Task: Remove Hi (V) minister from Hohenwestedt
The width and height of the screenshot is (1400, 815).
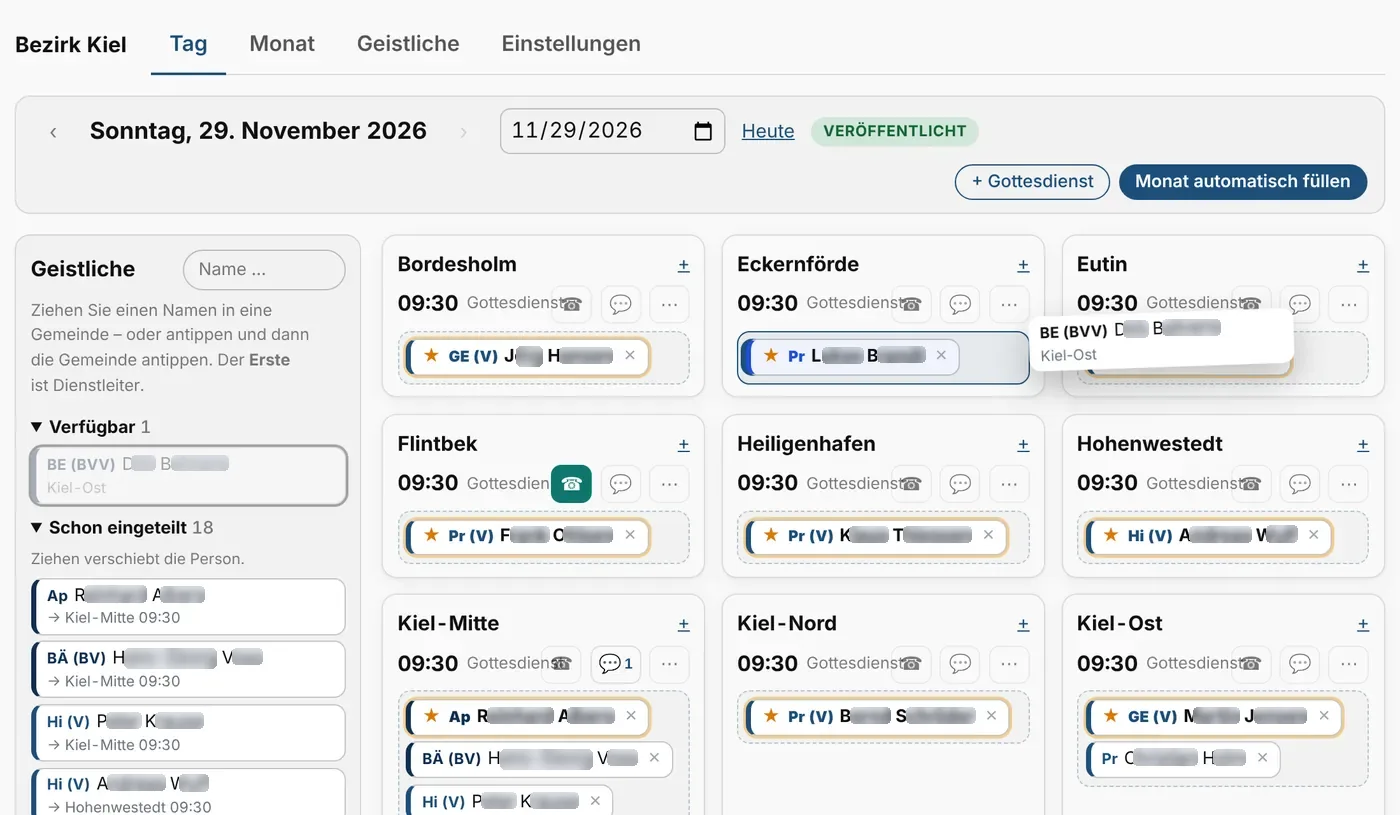Action: pos(1314,536)
